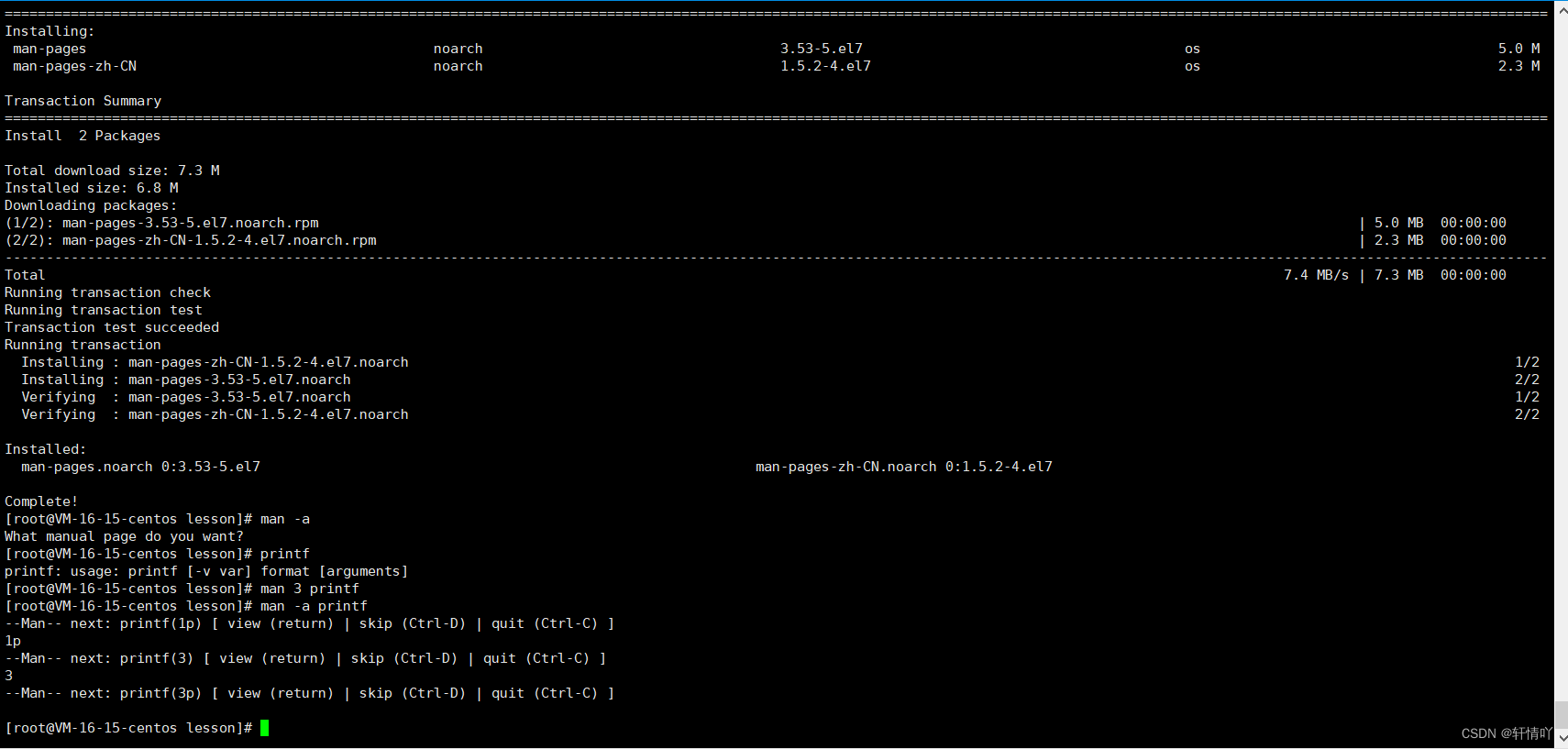The width and height of the screenshot is (1568, 749).
Task: Click the "Installed:" line
Action: click(x=45, y=449)
